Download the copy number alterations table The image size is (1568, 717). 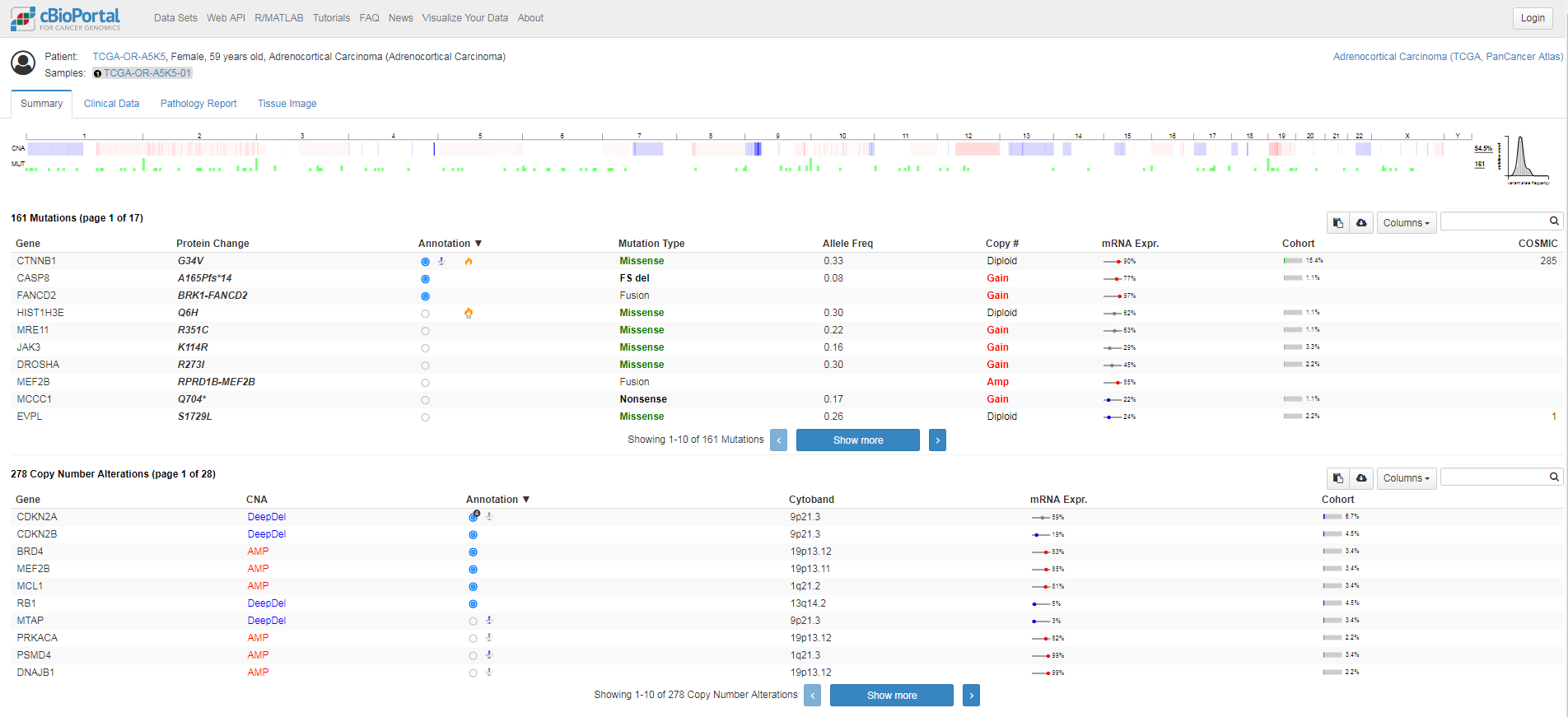click(1361, 478)
